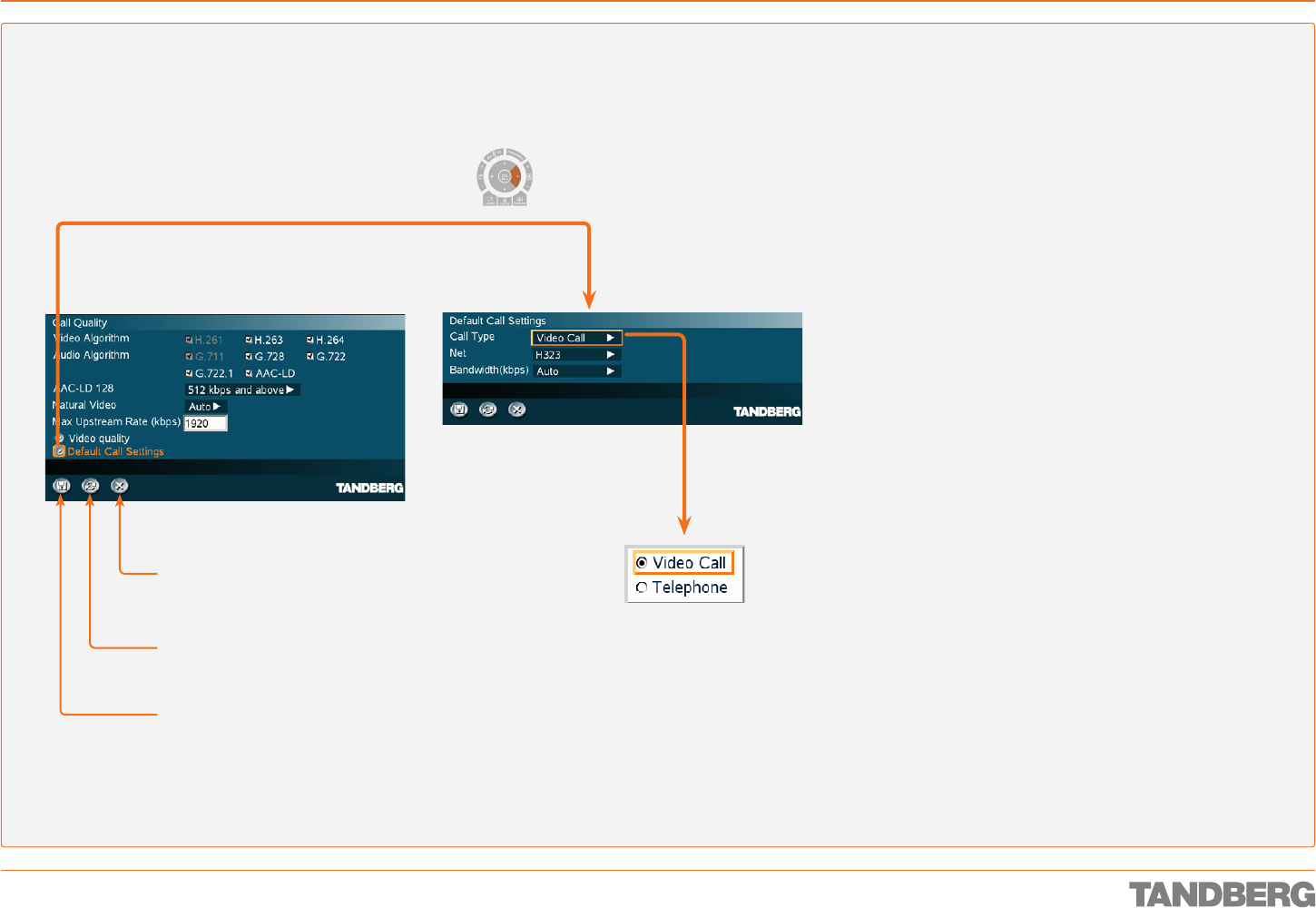The height and width of the screenshot is (908, 1316).
Task: Click the save icon in Default Call Settings panel
Action: 459,410
